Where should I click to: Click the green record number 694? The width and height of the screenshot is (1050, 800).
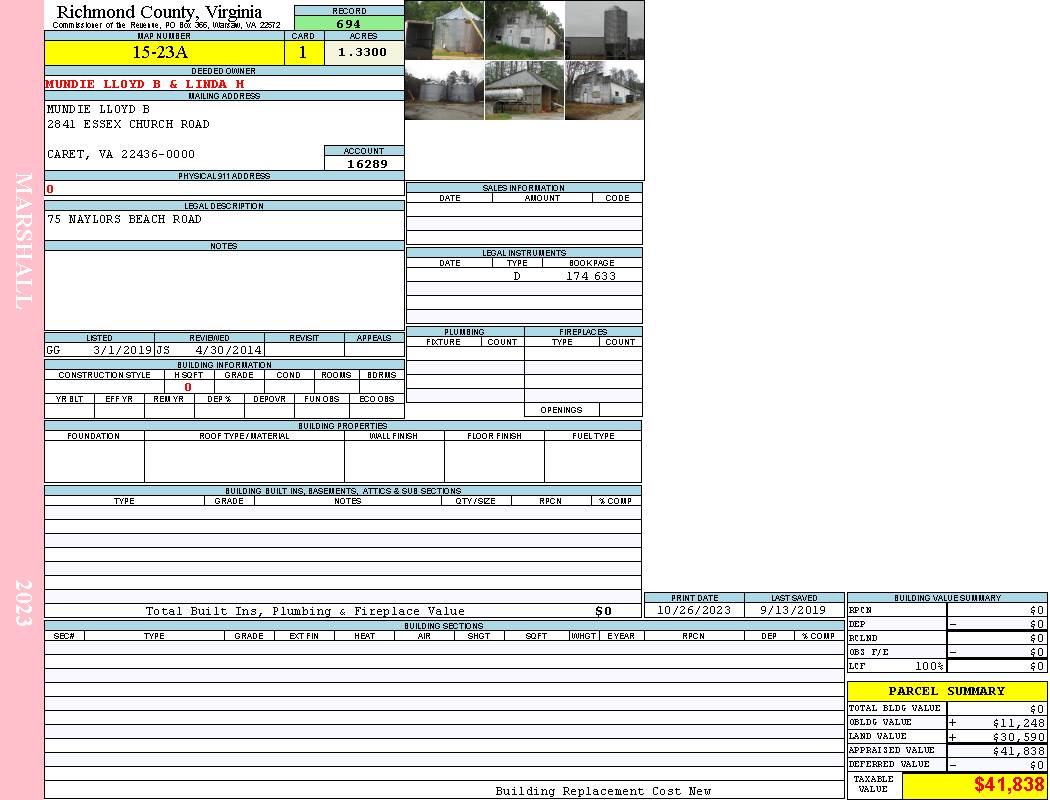tap(349, 23)
